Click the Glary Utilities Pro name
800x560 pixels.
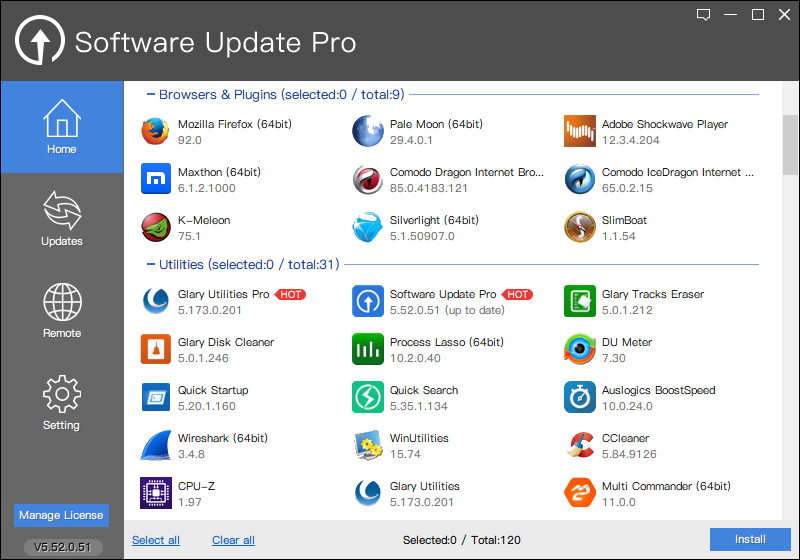[x=223, y=294]
